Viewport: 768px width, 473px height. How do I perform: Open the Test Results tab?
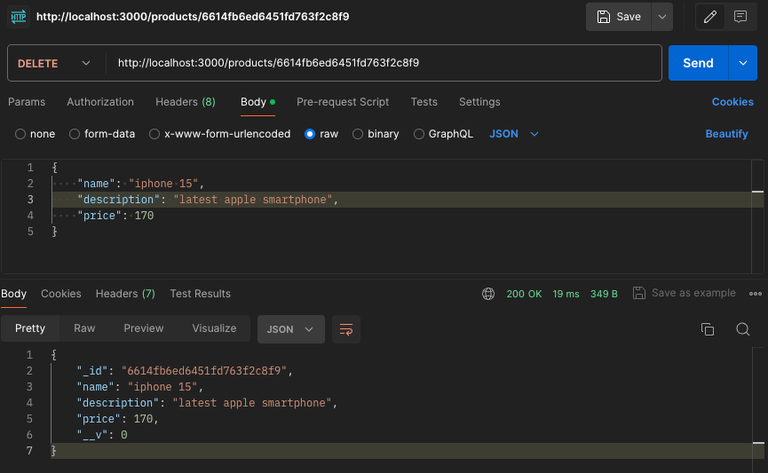pyautogui.click(x=200, y=294)
